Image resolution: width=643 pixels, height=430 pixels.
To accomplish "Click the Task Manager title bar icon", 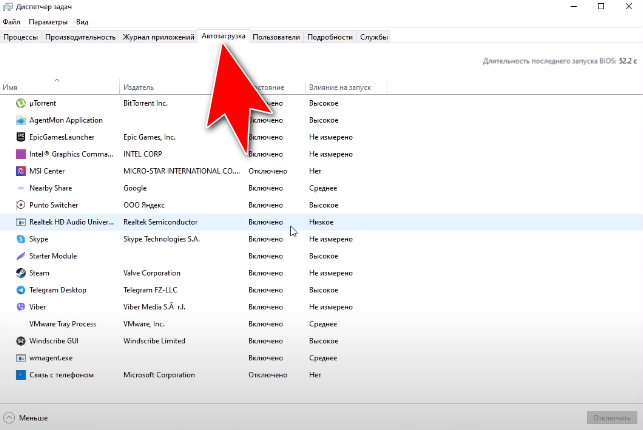I will click(8, 7).
